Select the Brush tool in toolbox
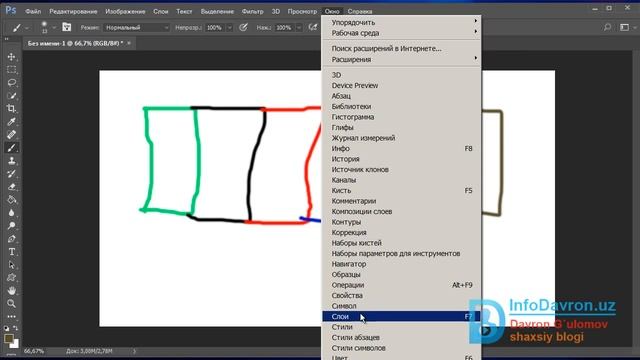Viewport: 640px width, 360px height. (x=11, y=148)
